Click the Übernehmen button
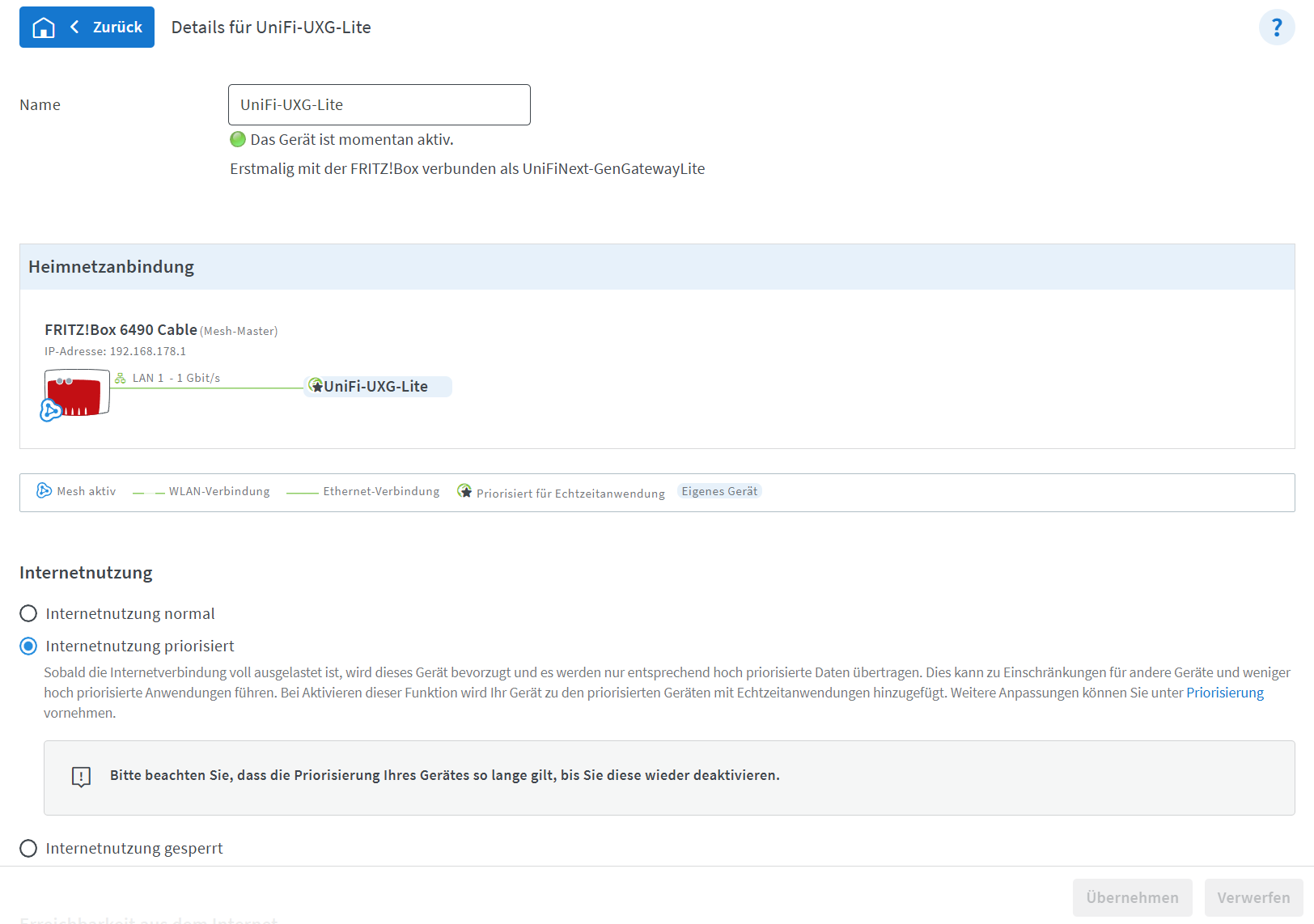Image resolution: width=1314 pixels, height=924 pixels. pos(1132,897)
